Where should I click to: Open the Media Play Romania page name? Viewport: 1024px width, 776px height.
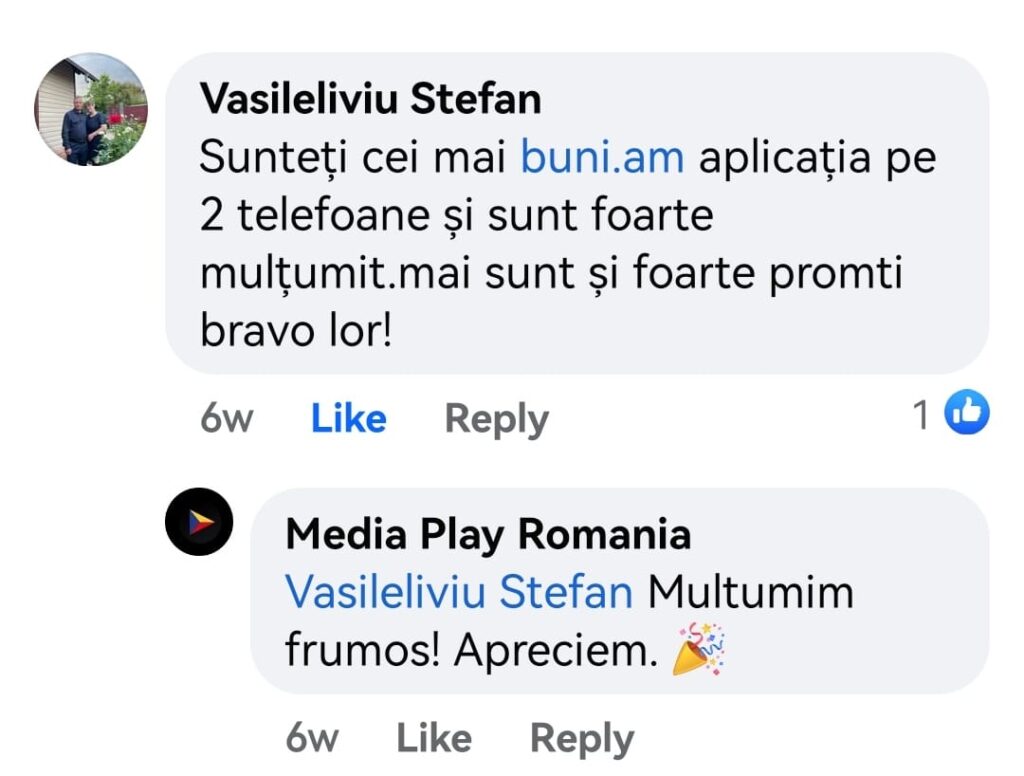(x=488, y=535)
